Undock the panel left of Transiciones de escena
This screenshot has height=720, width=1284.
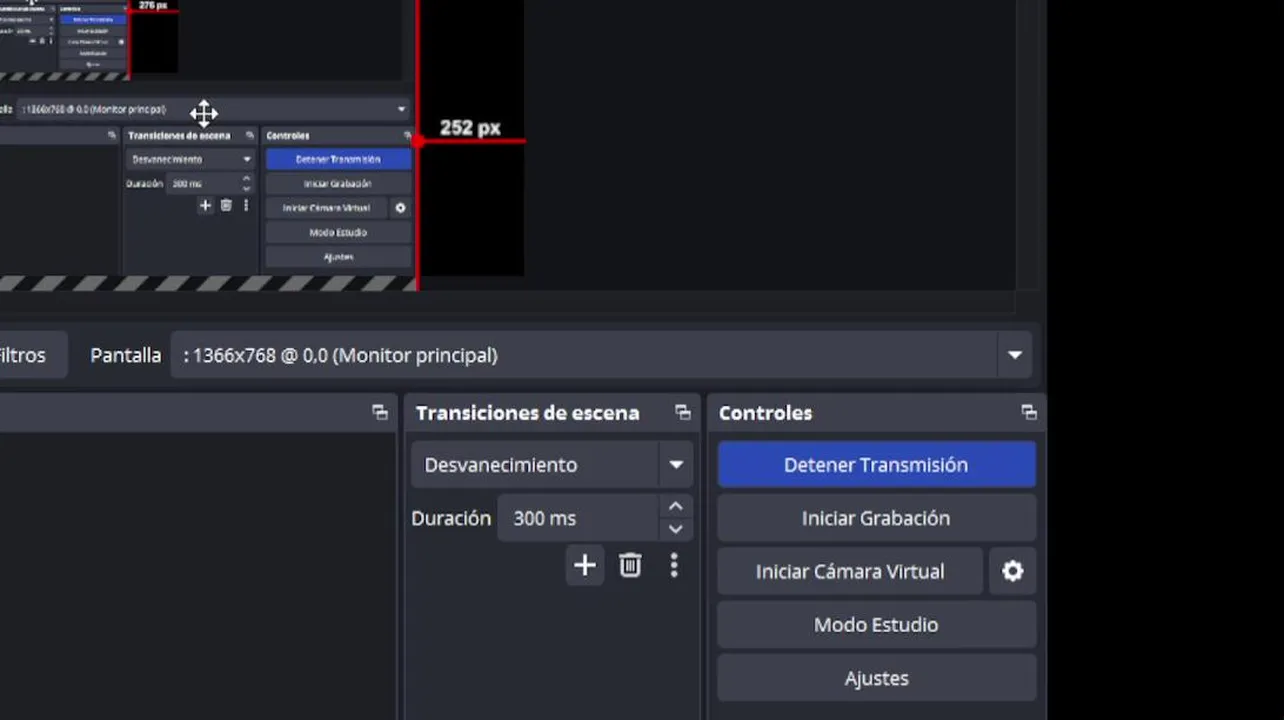pyautogui.click(x=380, y=412)
